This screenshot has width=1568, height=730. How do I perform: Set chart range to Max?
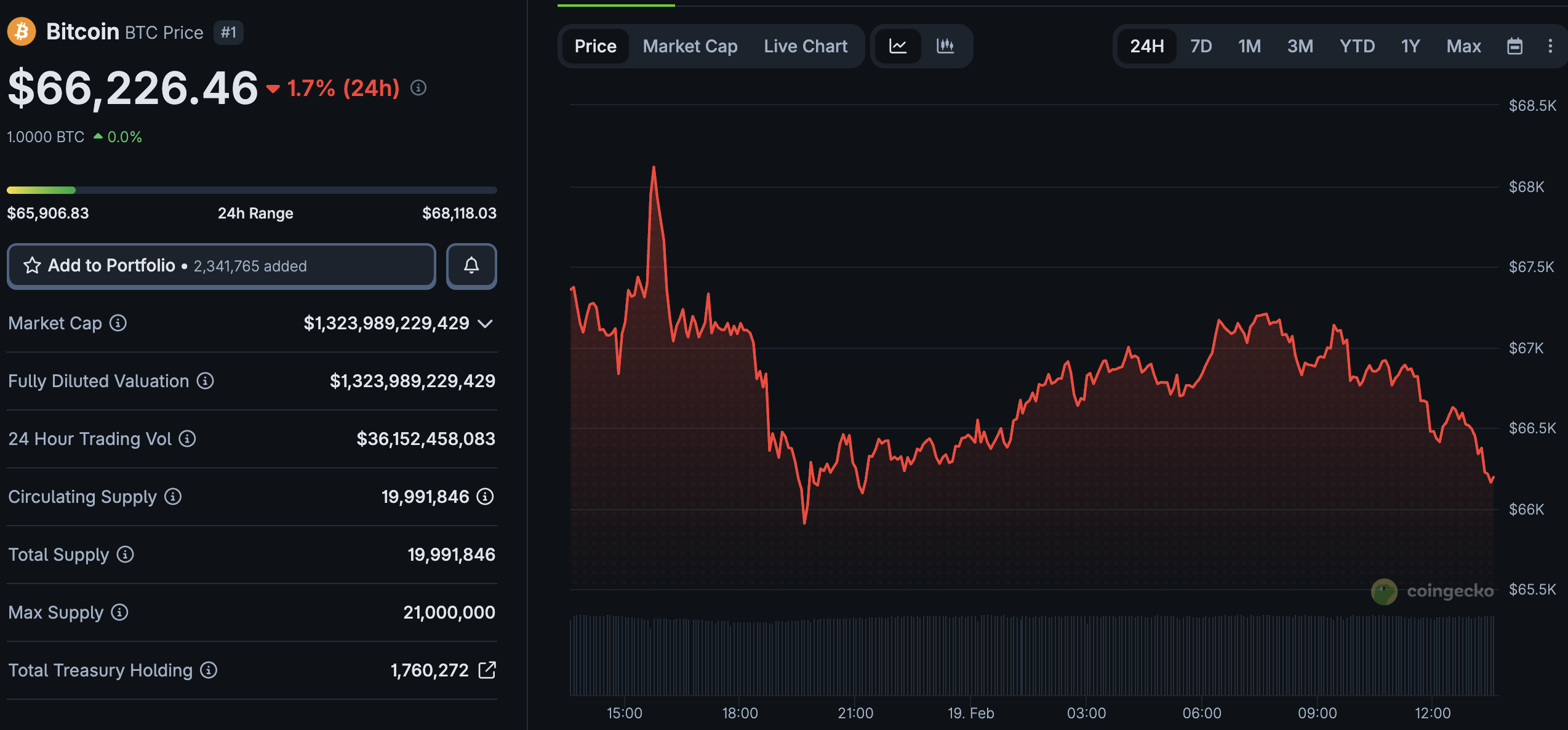(1464, 46)
